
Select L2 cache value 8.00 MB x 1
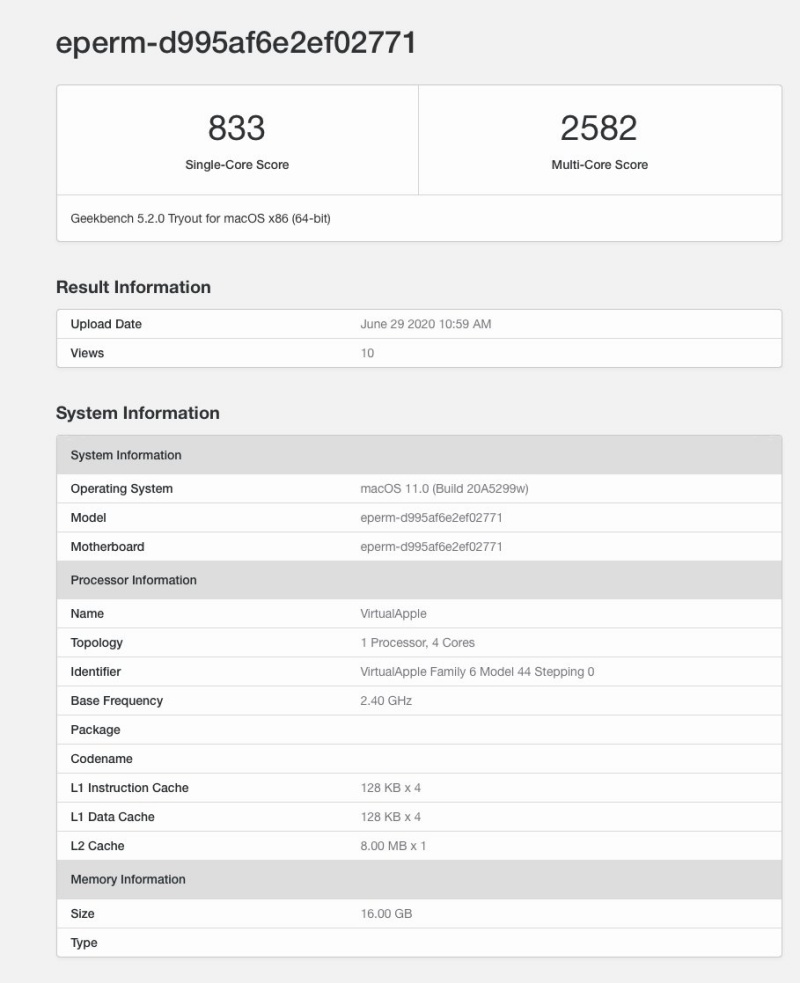393,846
